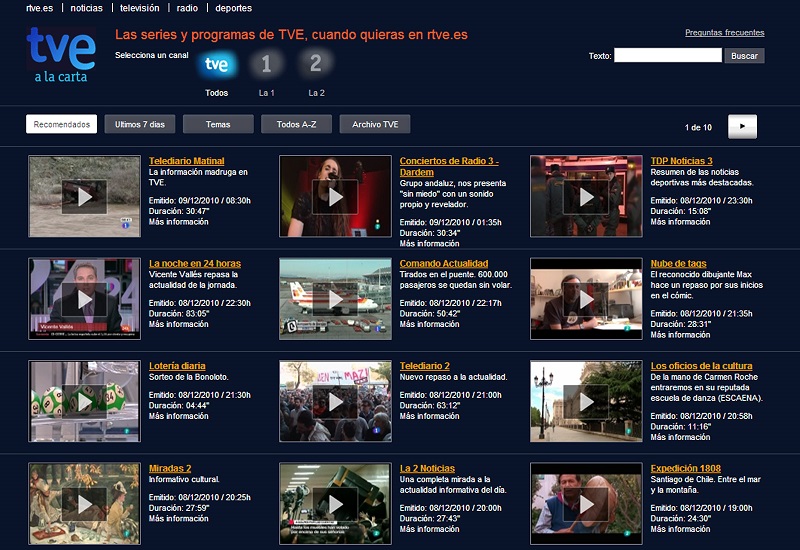Play the Telediario 2 video
The height and width of the screenshot is (550, 800).
335,402
